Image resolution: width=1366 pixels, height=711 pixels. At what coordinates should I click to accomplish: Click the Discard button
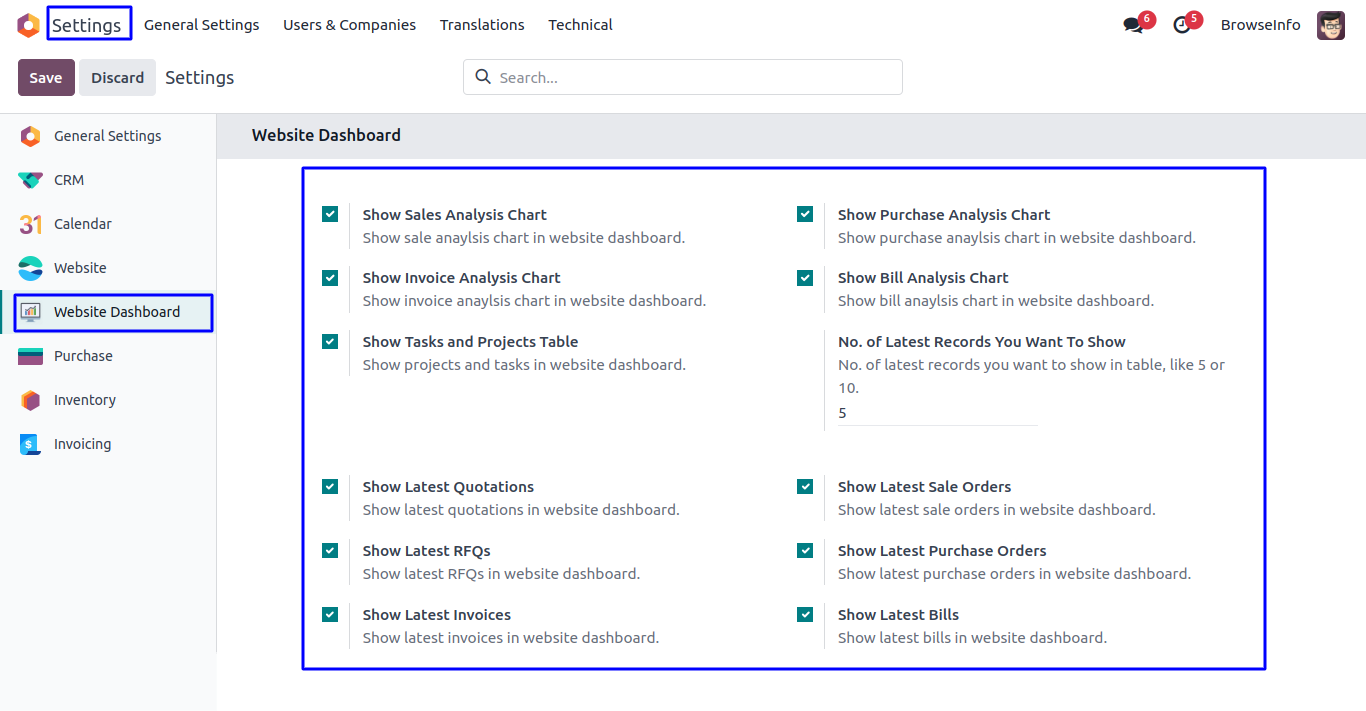[x=118, y=78]
